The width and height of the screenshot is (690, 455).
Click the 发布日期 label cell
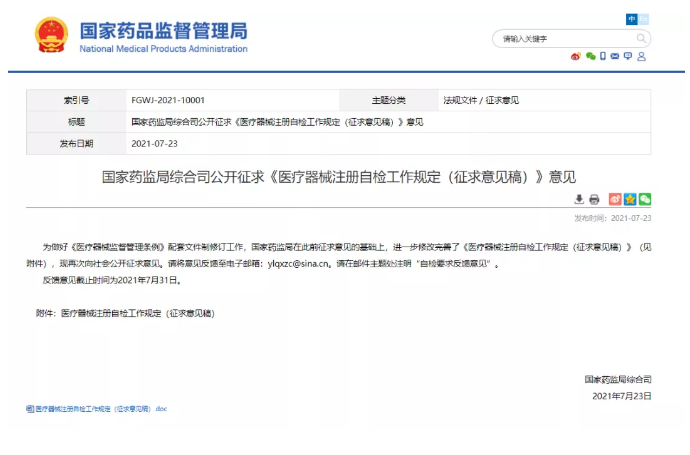point(77,143)
